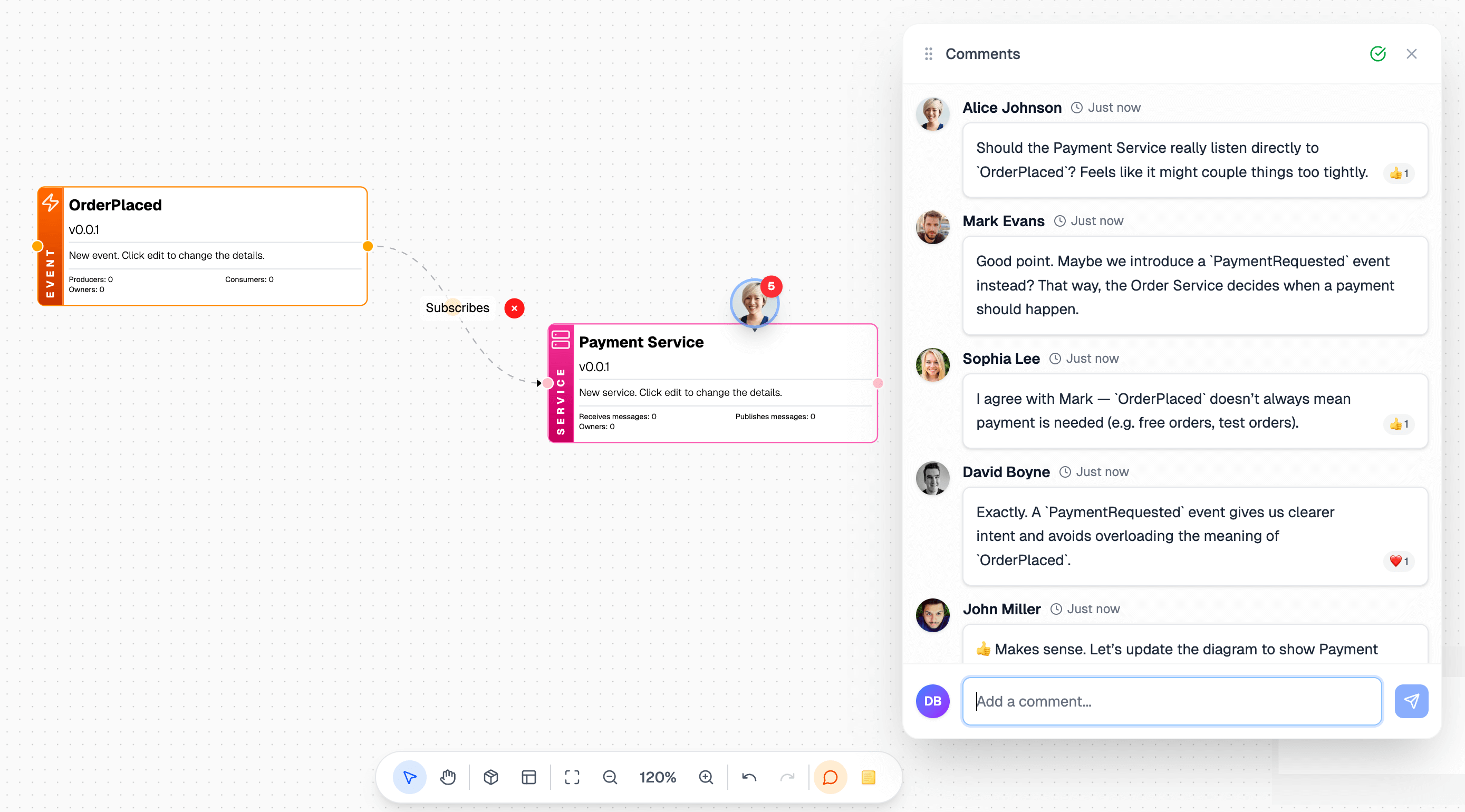
Task: Select the pointer/selection tool
Action: 409,777
